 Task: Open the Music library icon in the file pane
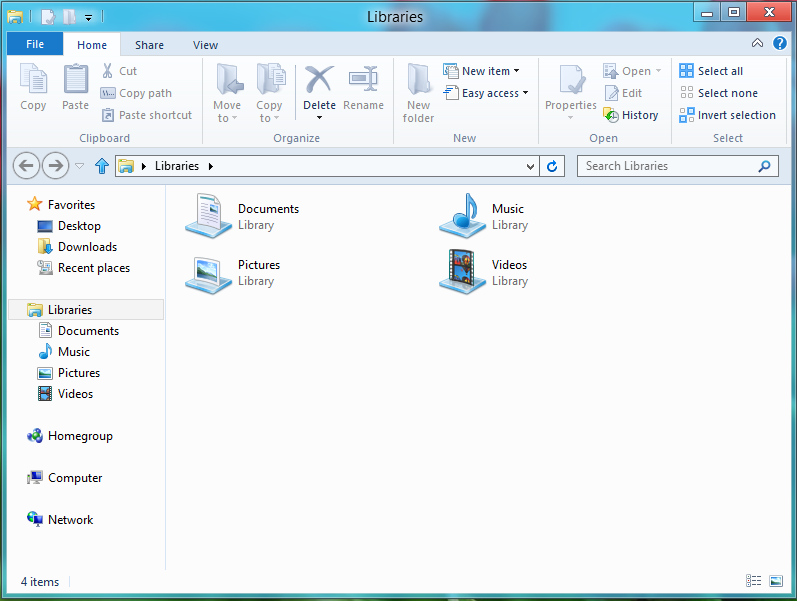[x=462, y=216]
